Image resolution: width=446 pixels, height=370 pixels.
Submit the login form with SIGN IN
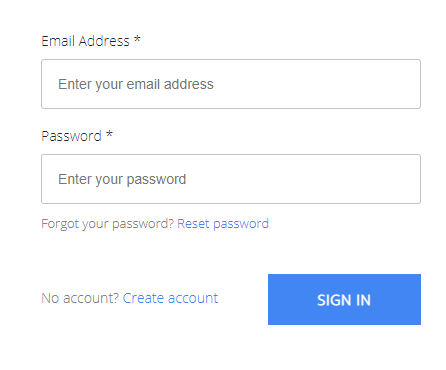pos(344,299)
